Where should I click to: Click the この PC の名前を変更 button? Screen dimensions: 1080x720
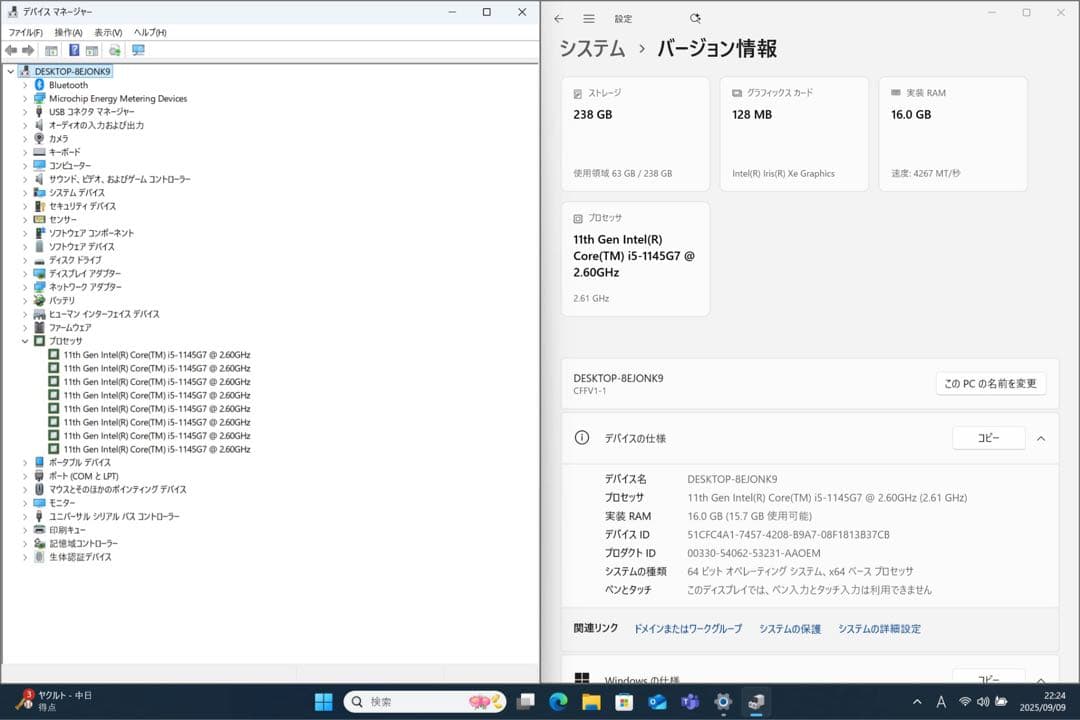pos(990,384)
